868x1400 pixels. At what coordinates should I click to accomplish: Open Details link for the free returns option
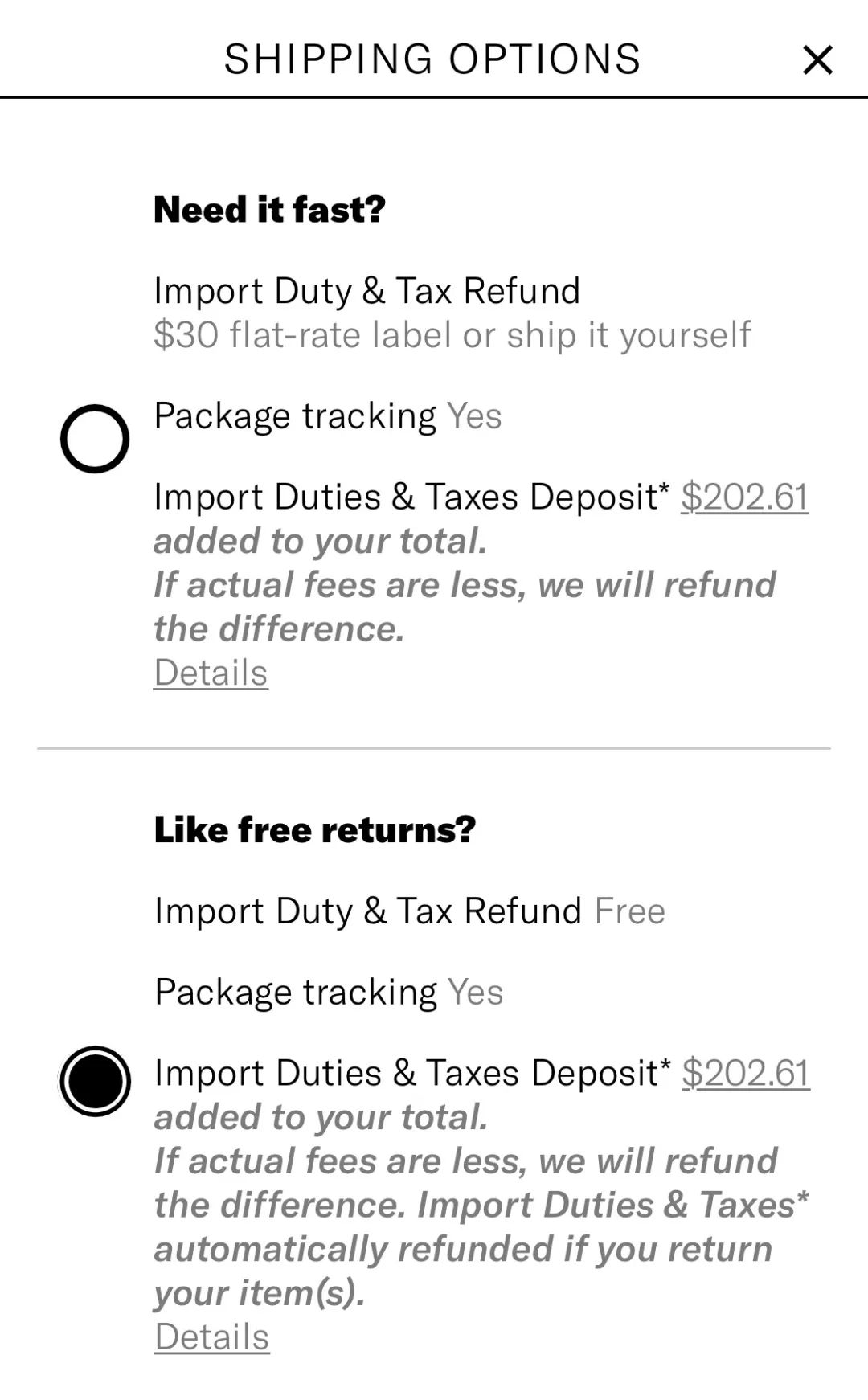[x=211, y=1337]
